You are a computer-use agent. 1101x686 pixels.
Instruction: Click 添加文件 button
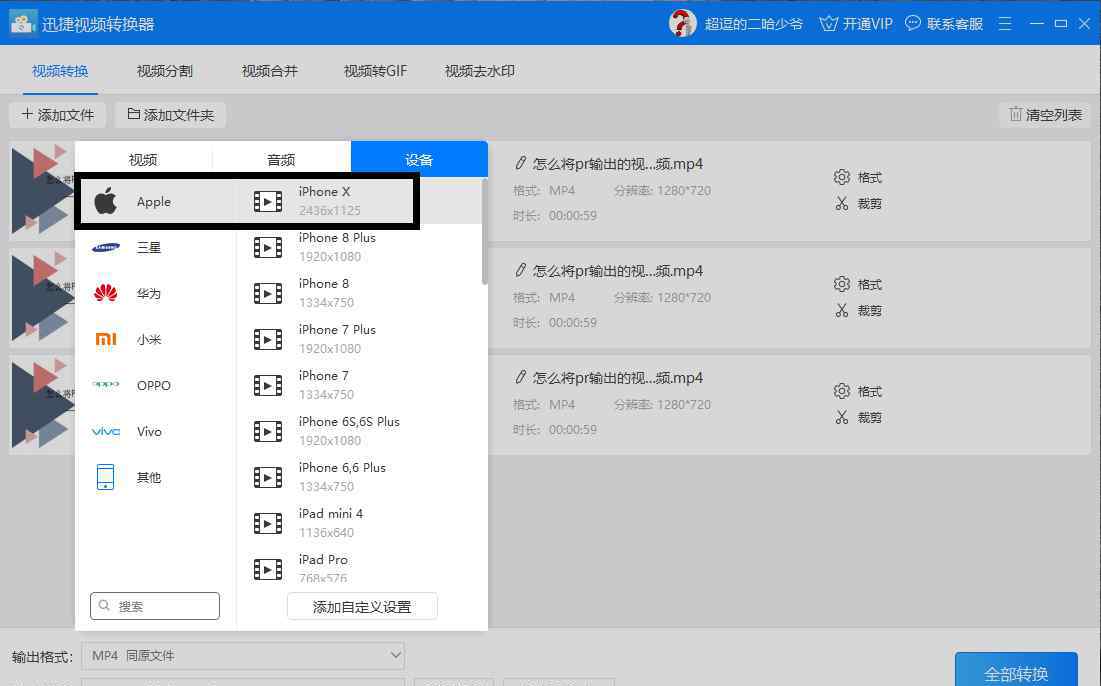(x=58, y=114)
